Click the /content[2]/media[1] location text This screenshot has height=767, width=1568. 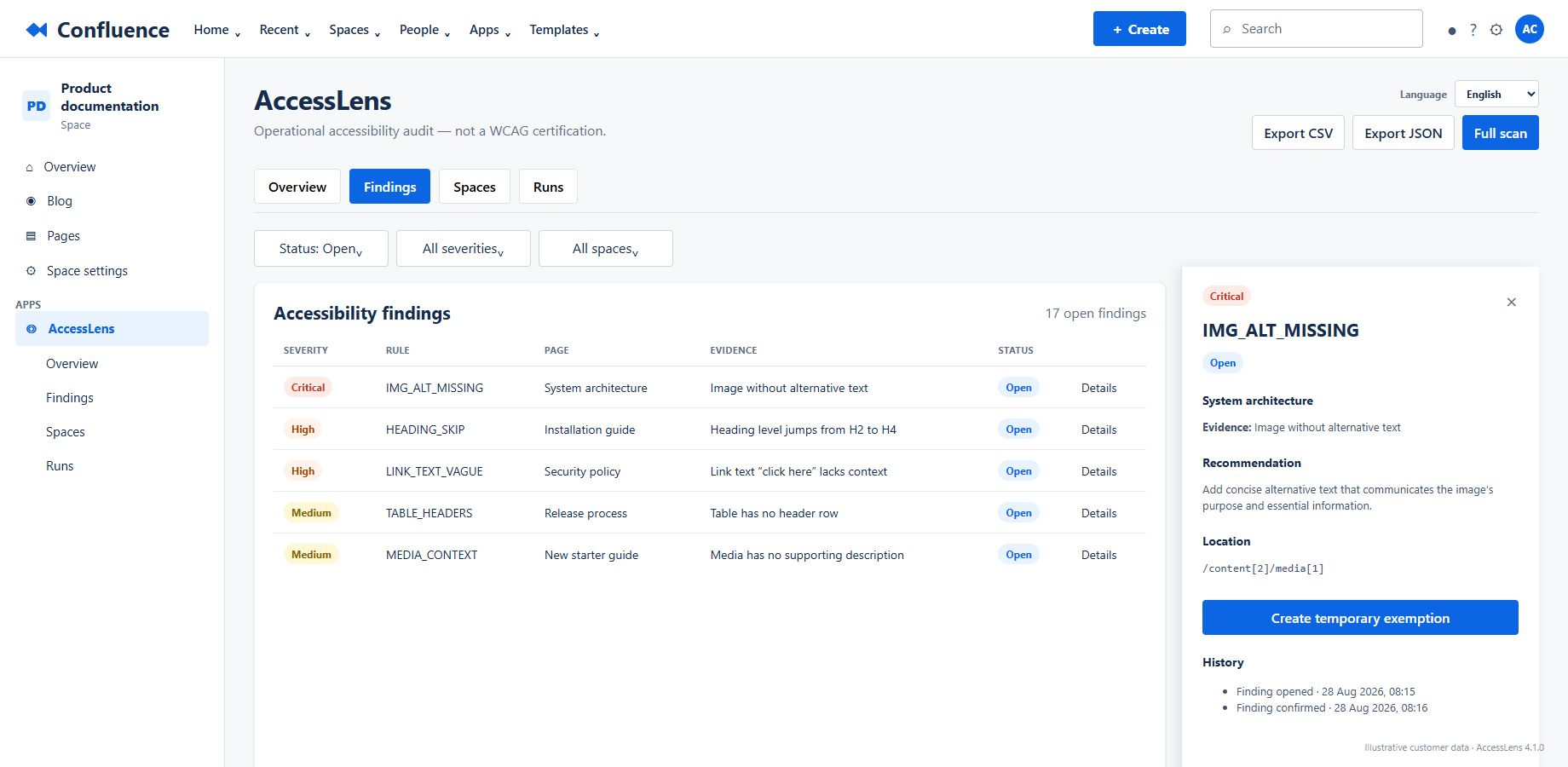pos(1263,568)
